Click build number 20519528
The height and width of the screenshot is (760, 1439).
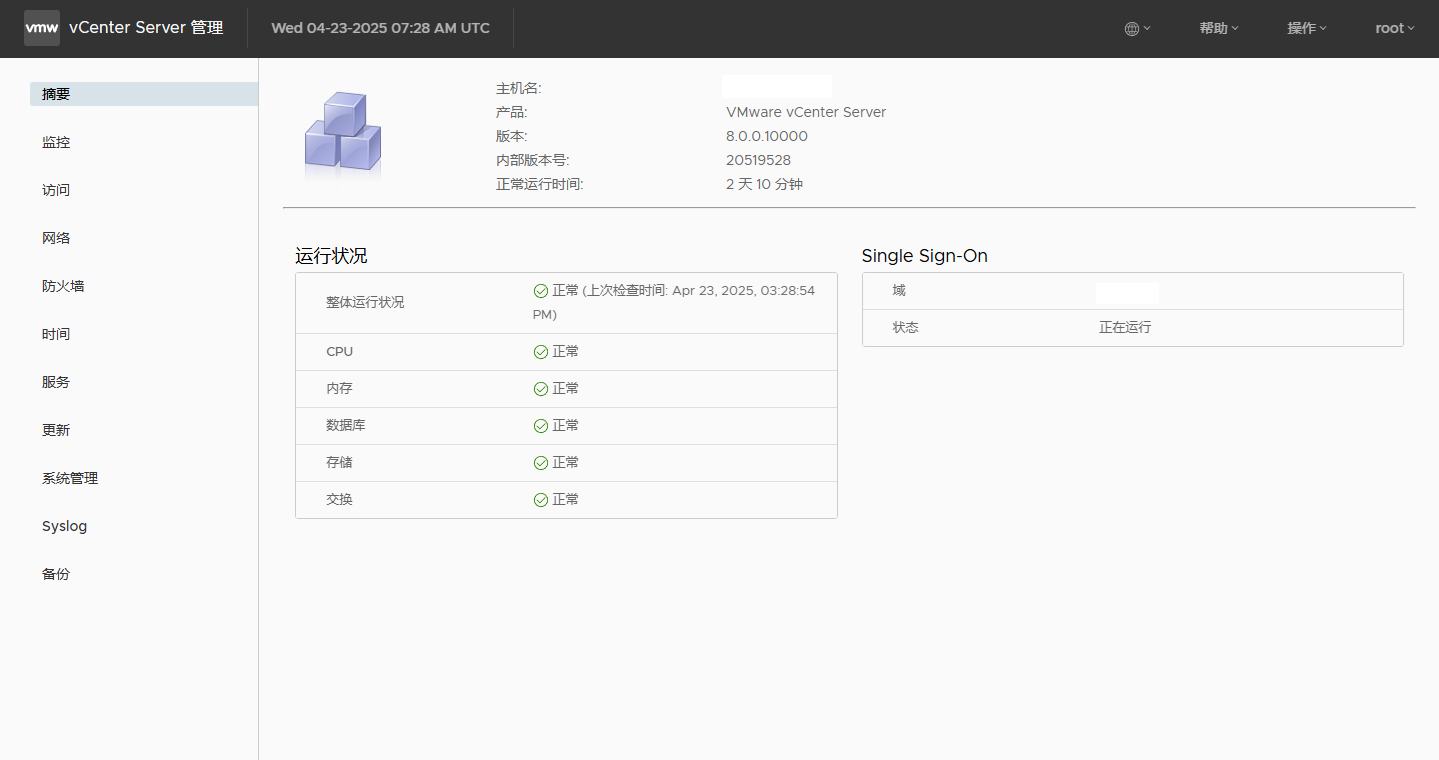point(758,160)
